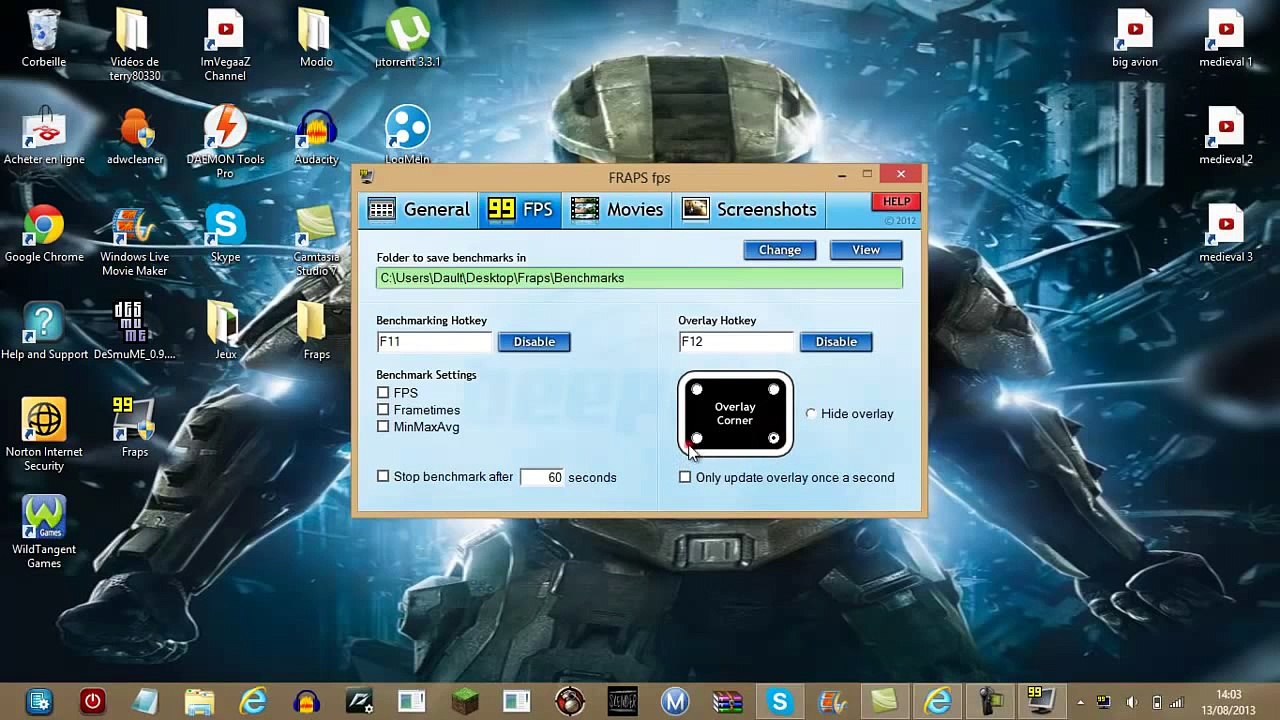Enable the Frametimes benchmark checkbox
This screenshot has height=720, width=1280.
coord(383,410)
